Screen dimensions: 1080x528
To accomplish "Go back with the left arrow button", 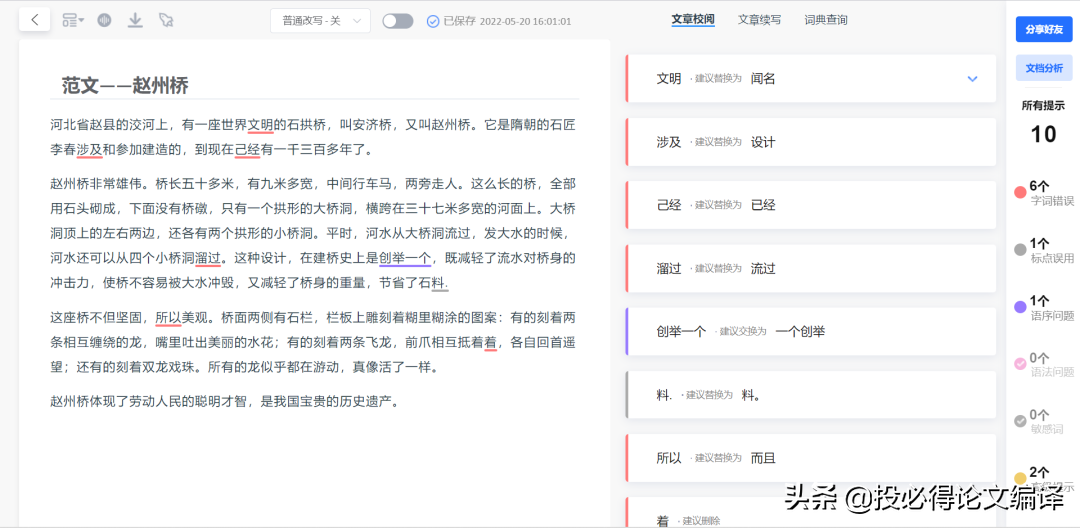I will [x=34, y=20].
